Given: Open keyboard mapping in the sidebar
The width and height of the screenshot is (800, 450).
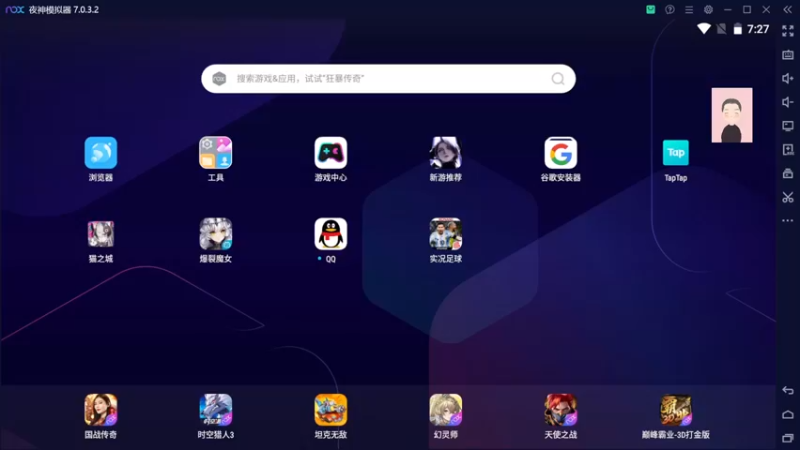Looking at the screenshot, I should [788, 55].
